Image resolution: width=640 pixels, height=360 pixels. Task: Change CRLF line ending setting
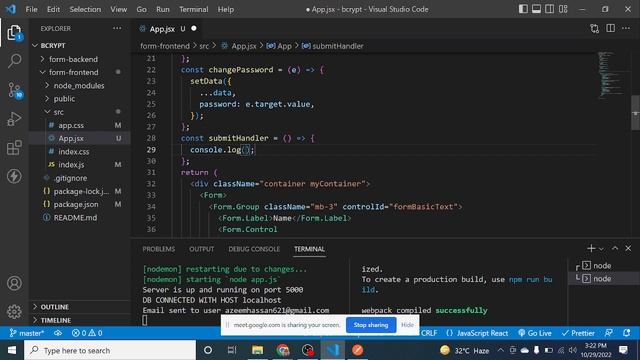(x=429, y=333)
